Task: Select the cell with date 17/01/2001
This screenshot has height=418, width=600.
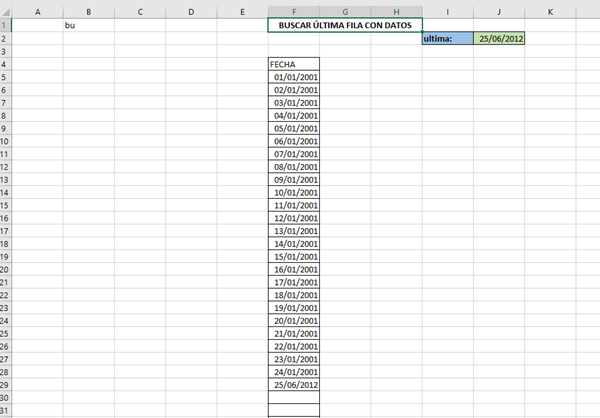Action: [x=294, y=282]
